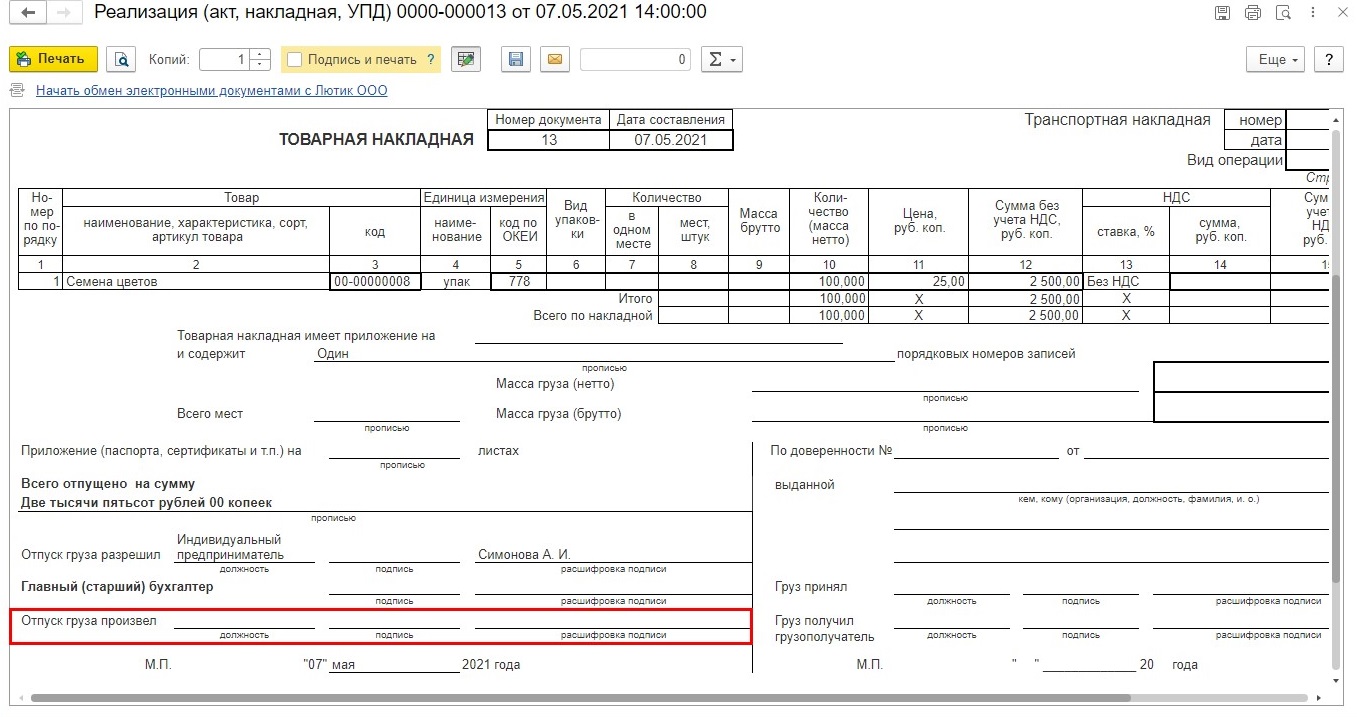This screenshot has height=717, width=1357.
Task: Select document number cell 13
Action: (x=549, y=140)
